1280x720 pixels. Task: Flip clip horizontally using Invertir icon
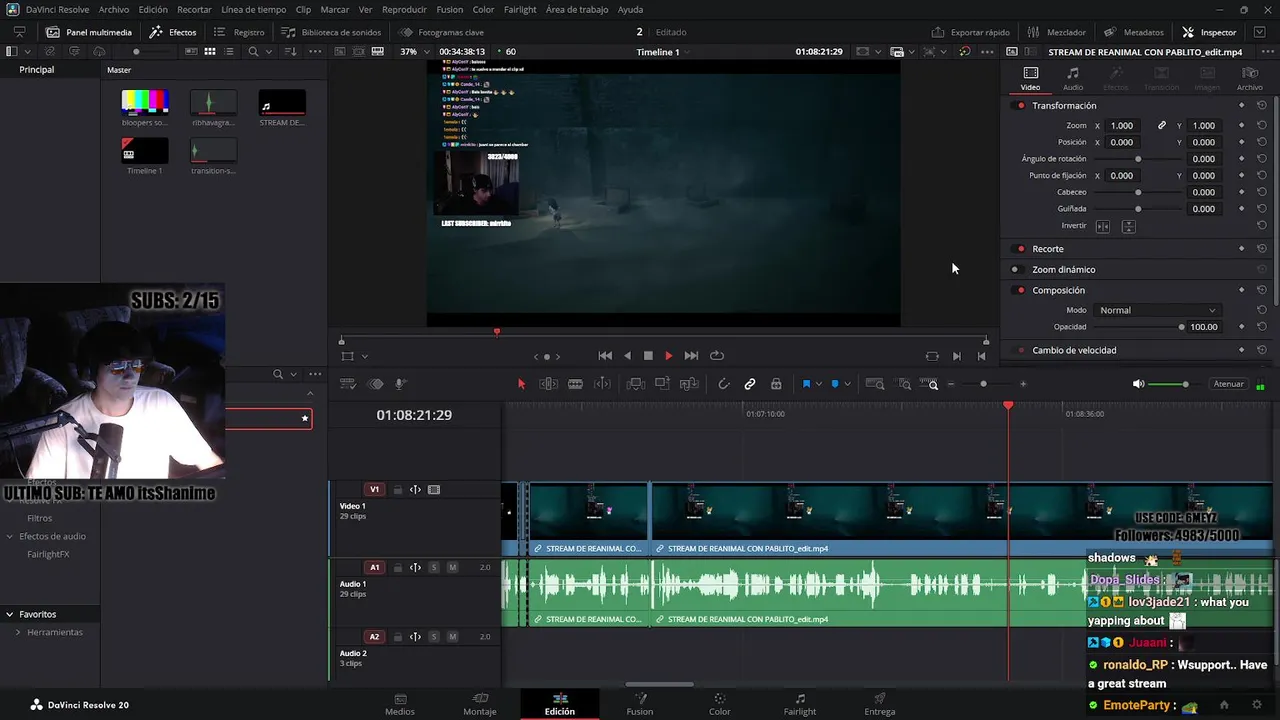click(x=1103, y=226)
